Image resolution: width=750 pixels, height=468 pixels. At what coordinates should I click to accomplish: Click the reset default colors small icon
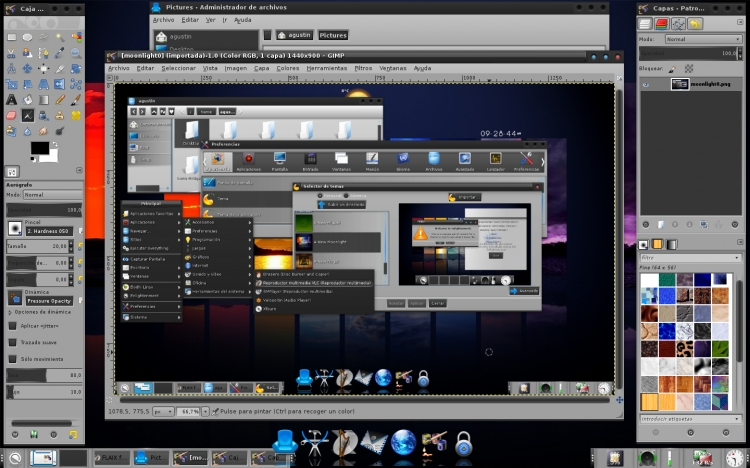(32, 158)
